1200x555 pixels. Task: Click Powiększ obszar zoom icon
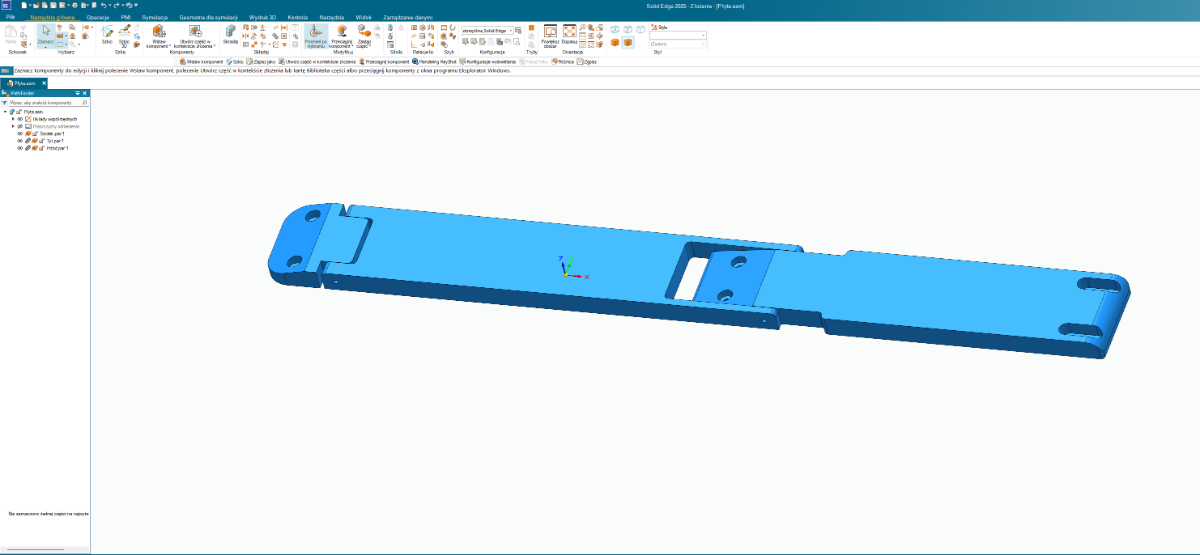[x=550, y=35]
